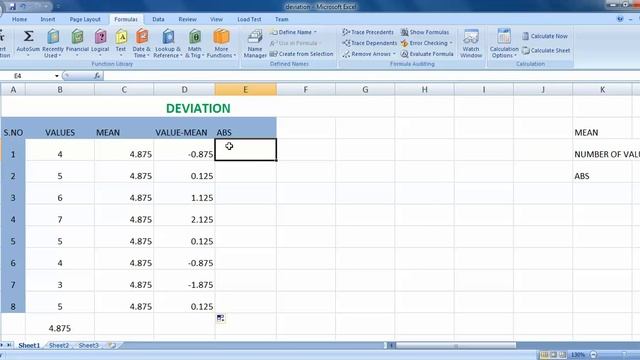Expand Remove Arrows dropdown arrow
The image size is (640, 360).
394,54
